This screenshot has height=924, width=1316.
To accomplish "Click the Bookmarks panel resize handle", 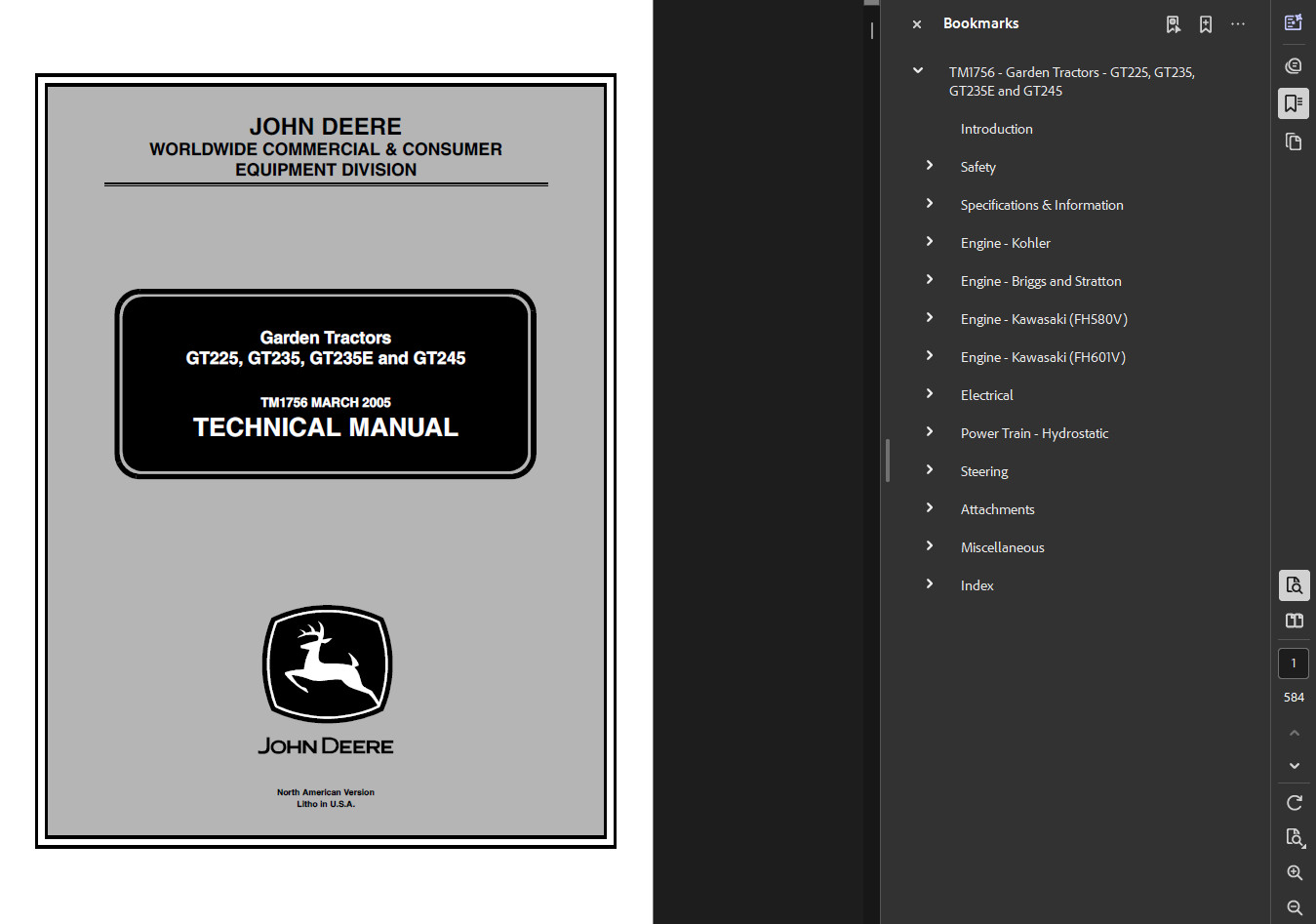I will (888, 461).
